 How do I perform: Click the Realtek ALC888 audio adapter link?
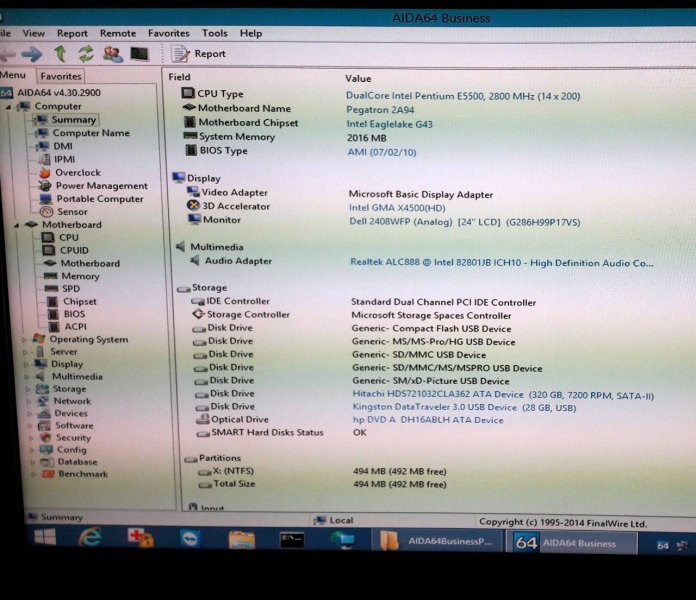[x=500, y=262]
